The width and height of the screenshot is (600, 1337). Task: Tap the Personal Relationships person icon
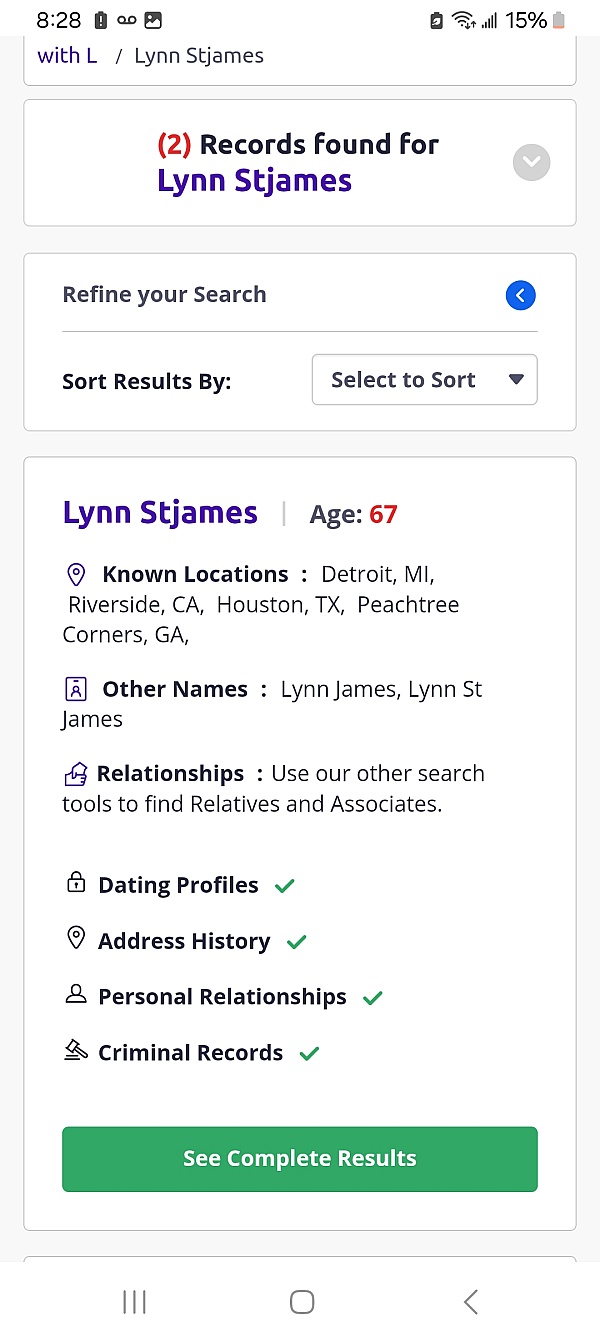(75, 995)
